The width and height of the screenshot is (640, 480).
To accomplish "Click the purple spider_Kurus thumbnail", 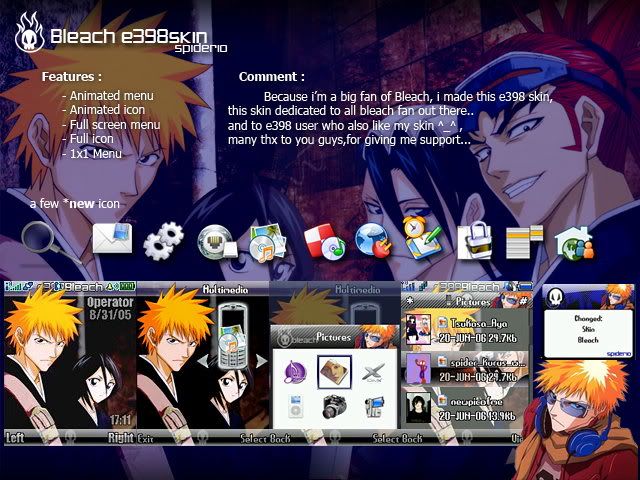I will pos(418,368).
